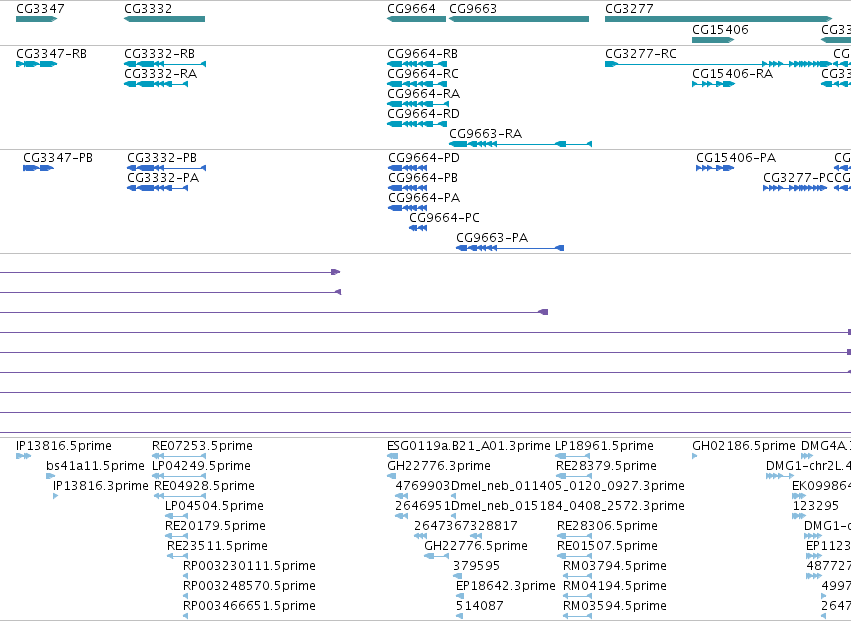The image size is (851, 621).
Task: Select the feature labeled 123295
Action: 815,506
